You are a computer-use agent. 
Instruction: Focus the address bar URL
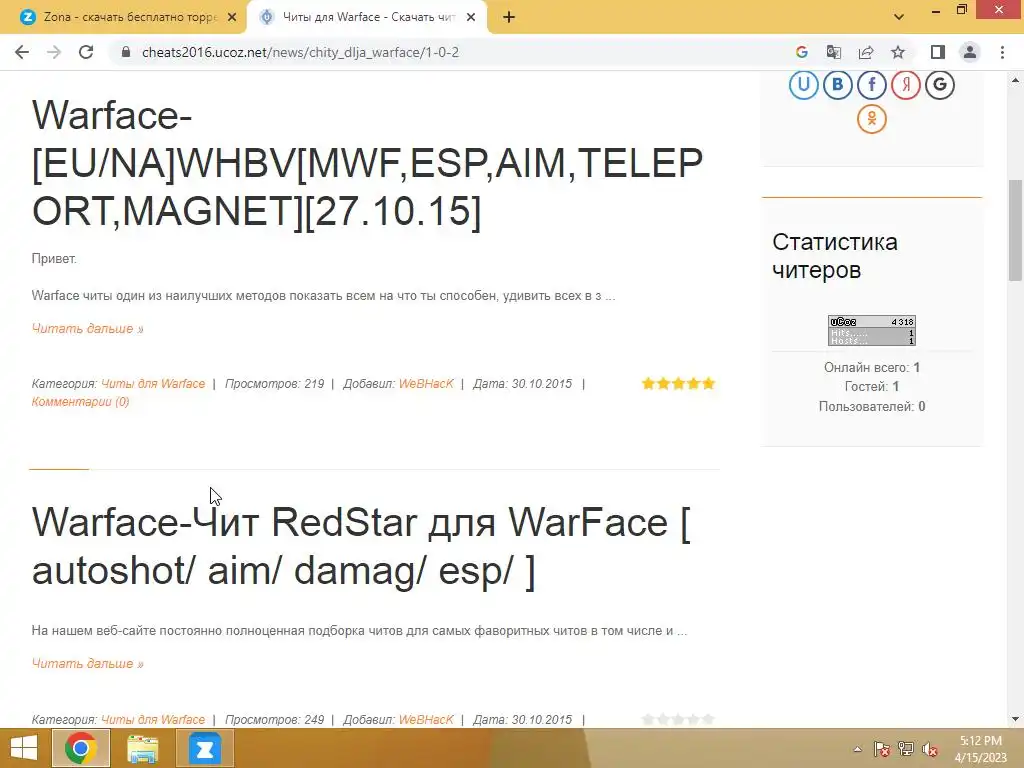(x=300, y=52)
